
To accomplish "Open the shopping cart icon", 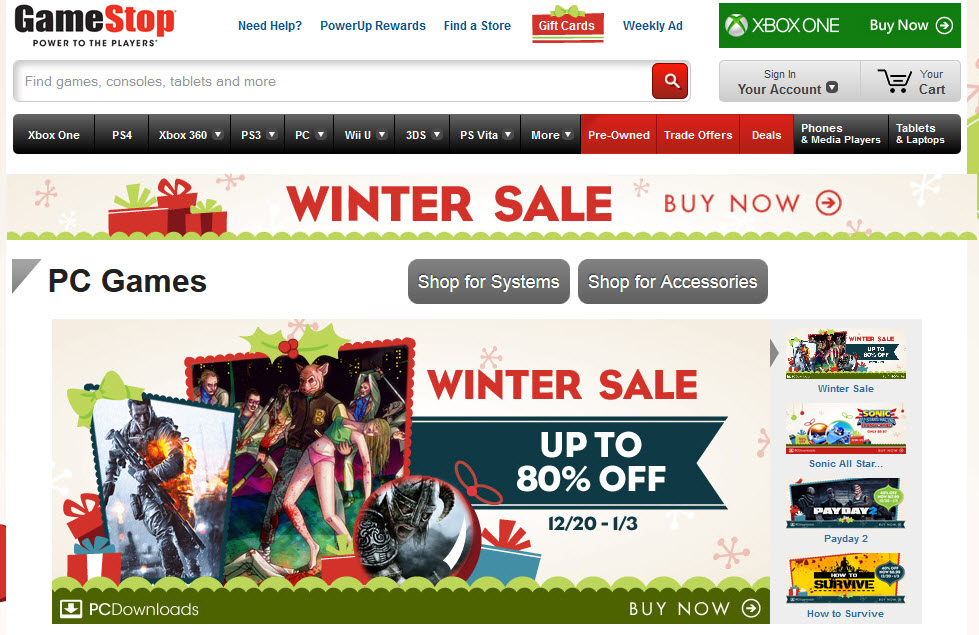I will (895, 81).
